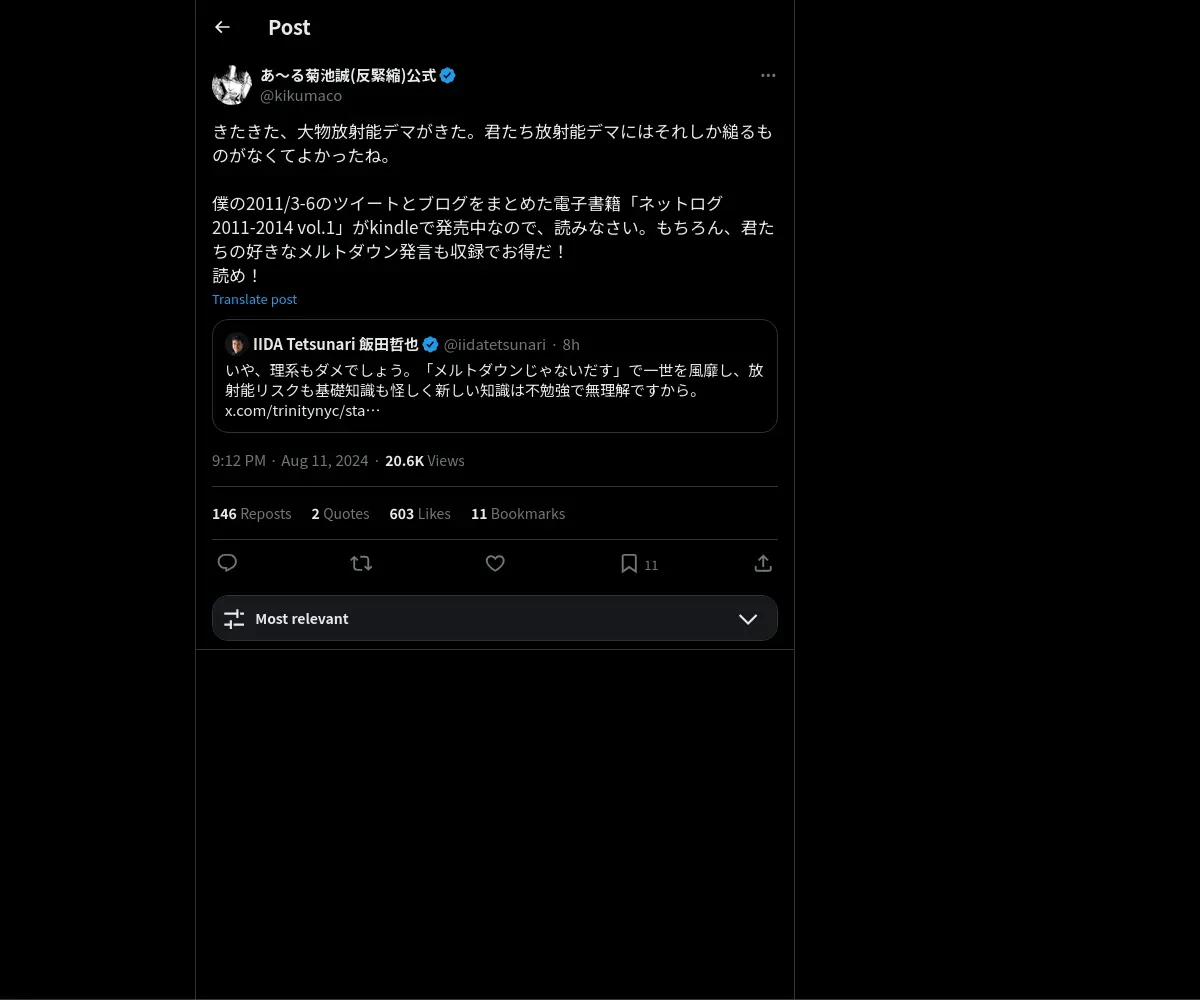1200x1000 pixels.
Task: Open the @kikumaco handle link
Action: [301, 96]
